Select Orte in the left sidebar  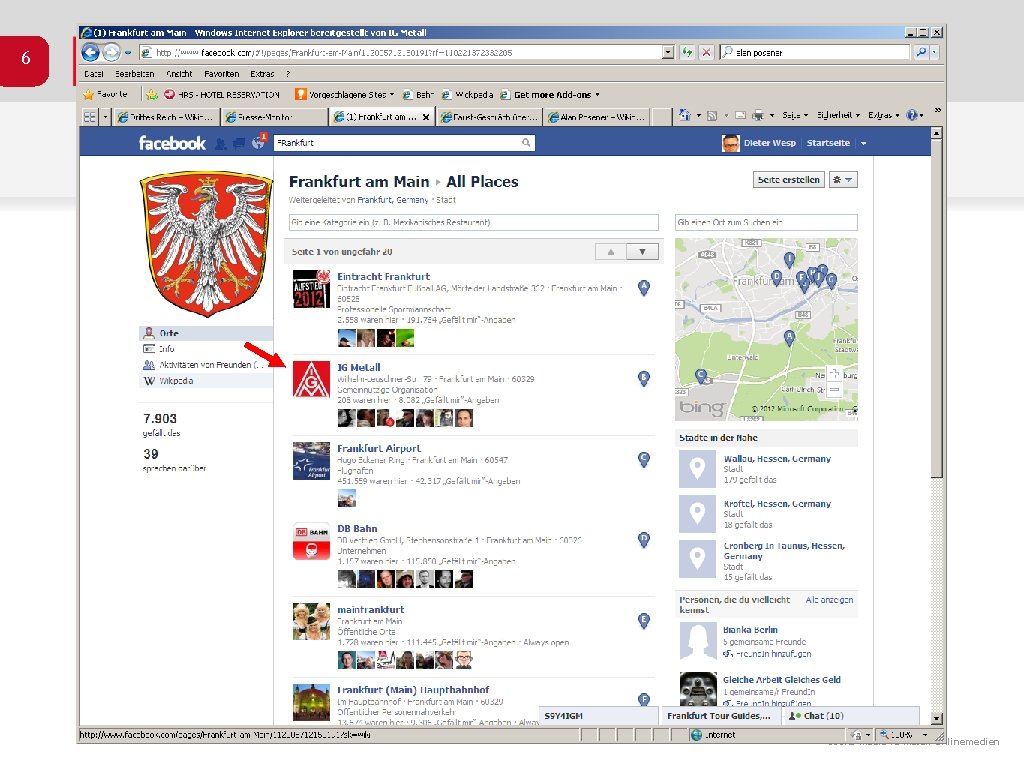pos(206,333)
